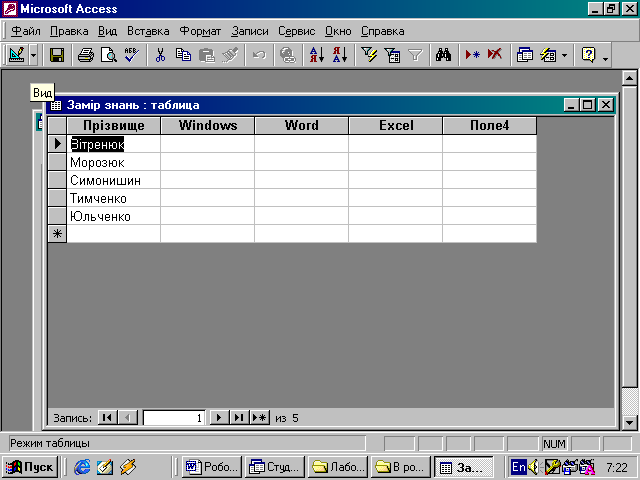Viewport: 640px width, 480px height.
Task: Click the Cut scissors icon
Action: 160,55
